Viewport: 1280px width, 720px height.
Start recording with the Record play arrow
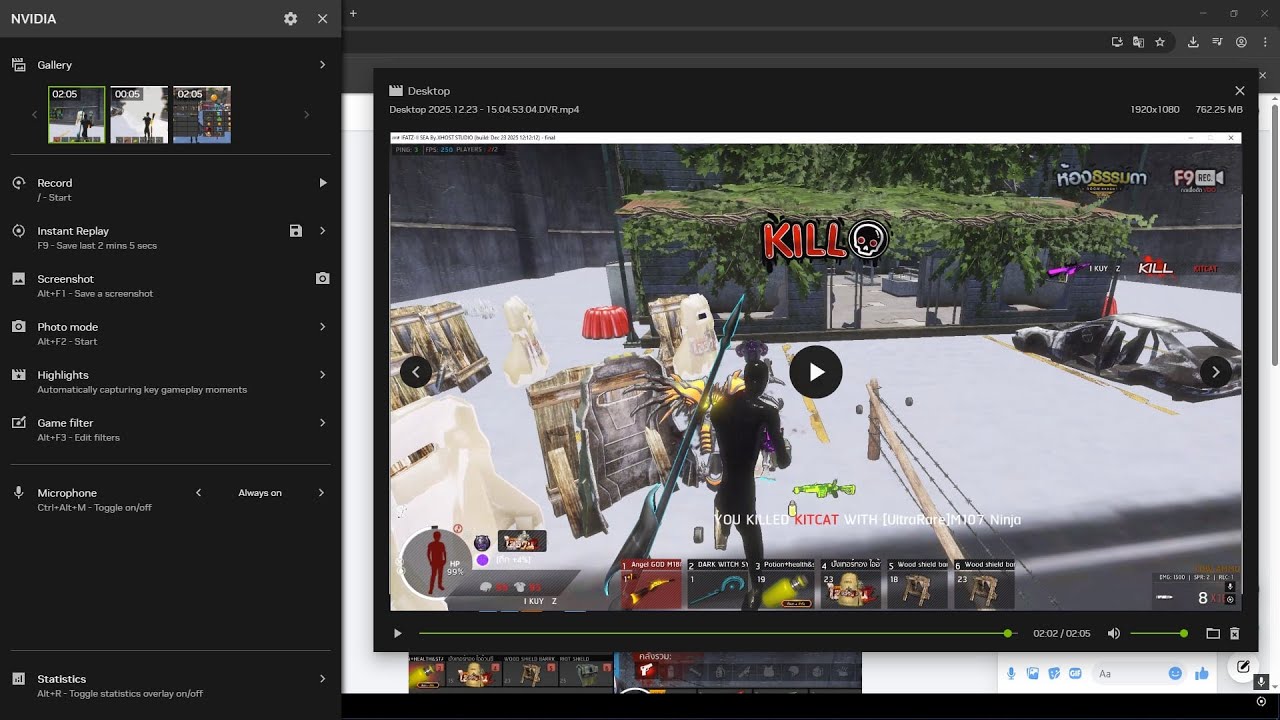(322, 183)
